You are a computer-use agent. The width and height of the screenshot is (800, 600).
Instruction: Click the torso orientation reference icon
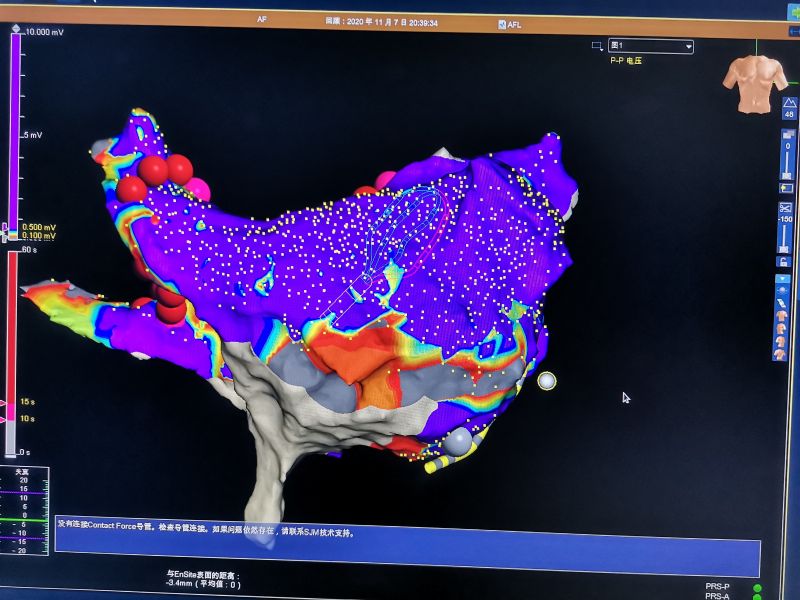click(756, 84)
